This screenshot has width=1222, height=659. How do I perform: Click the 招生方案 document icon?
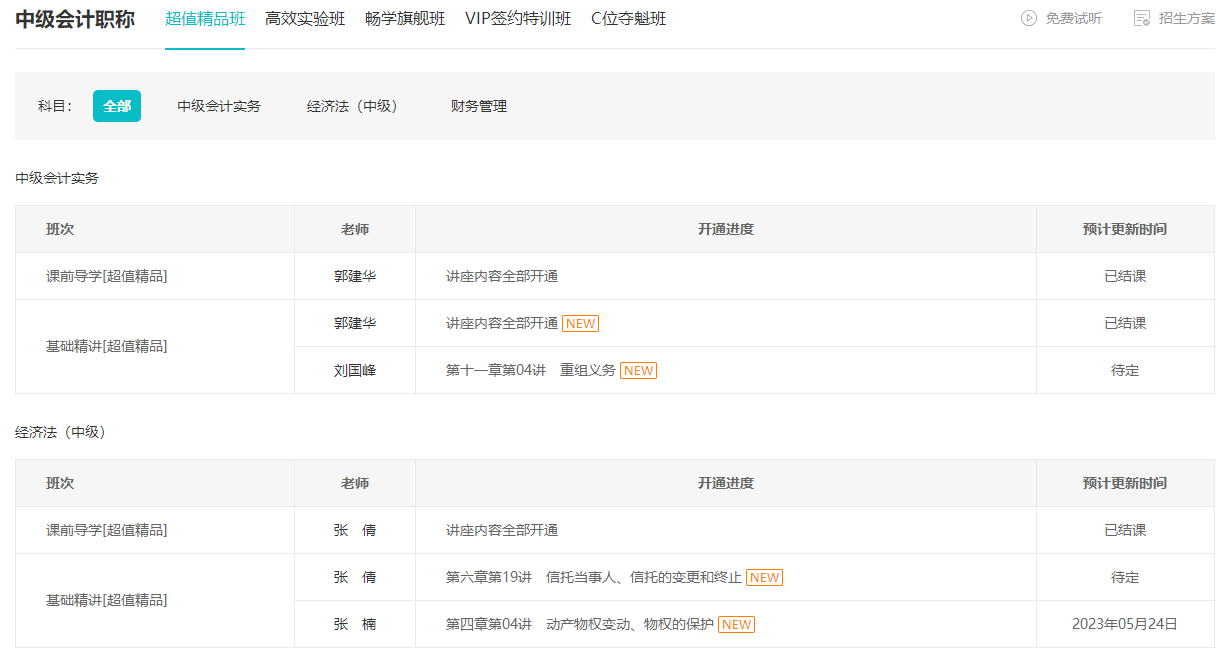[x=1141, y=18]
